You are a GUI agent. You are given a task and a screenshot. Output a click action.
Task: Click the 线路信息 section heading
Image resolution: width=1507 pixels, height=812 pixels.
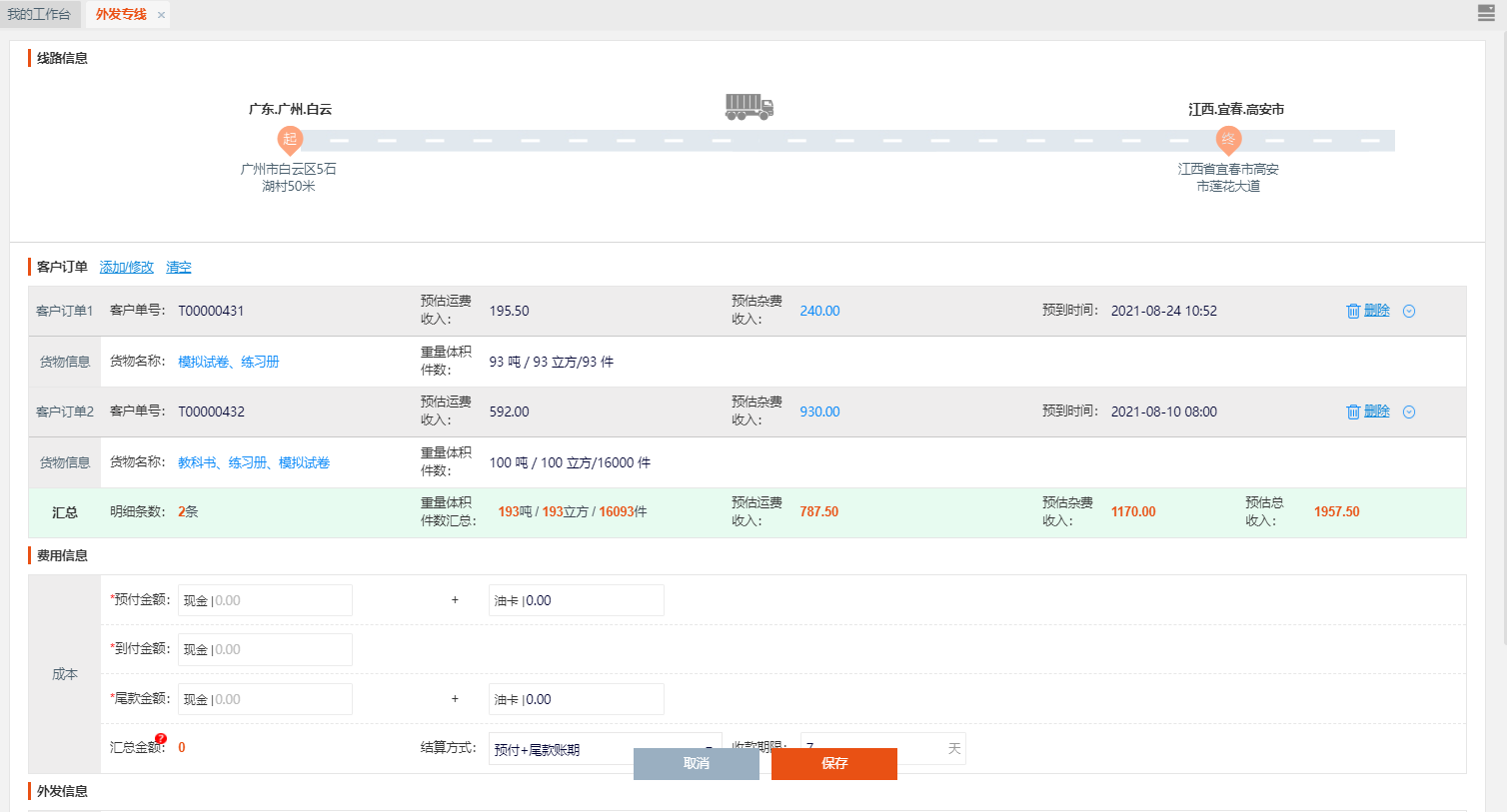(62, 58)
